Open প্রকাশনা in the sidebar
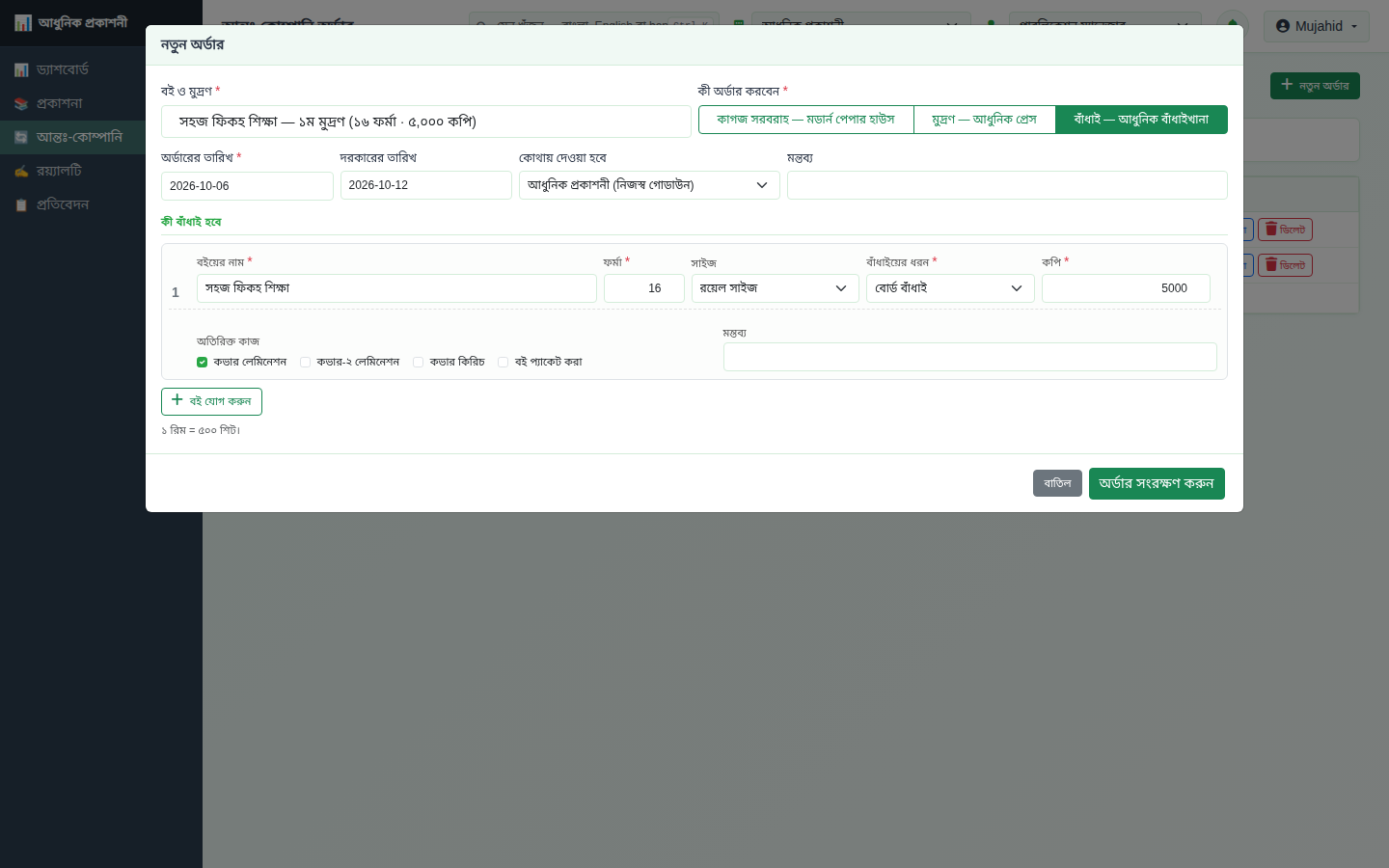The image size is (1389, 868). click(100, 103)
